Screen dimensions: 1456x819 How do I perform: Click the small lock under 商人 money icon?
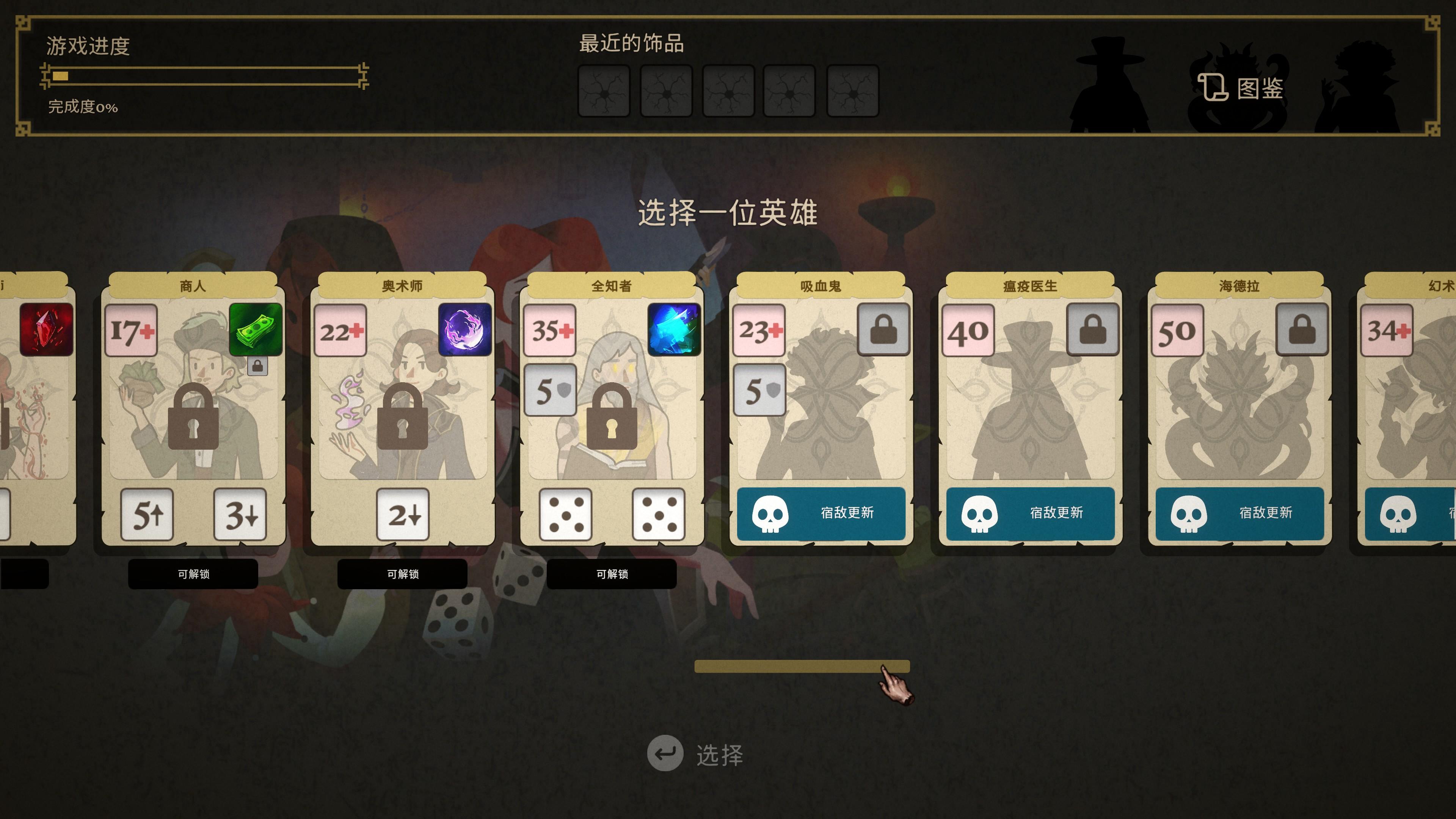[x=257, y=366]
